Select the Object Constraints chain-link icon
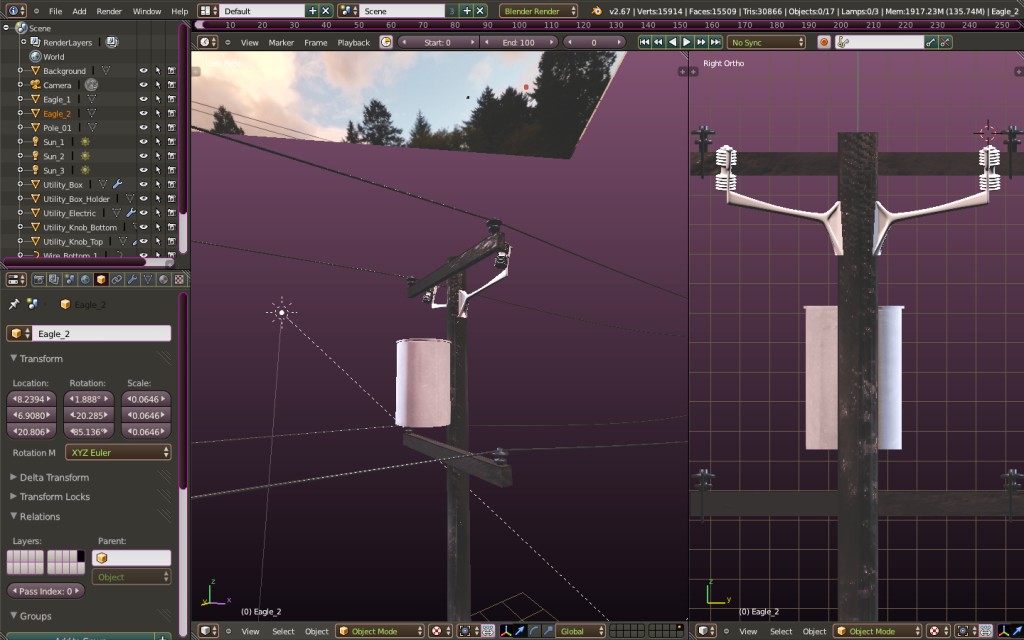Image resolution: width=1024 pixels, height=640 pixels. (x=116, y=279)
